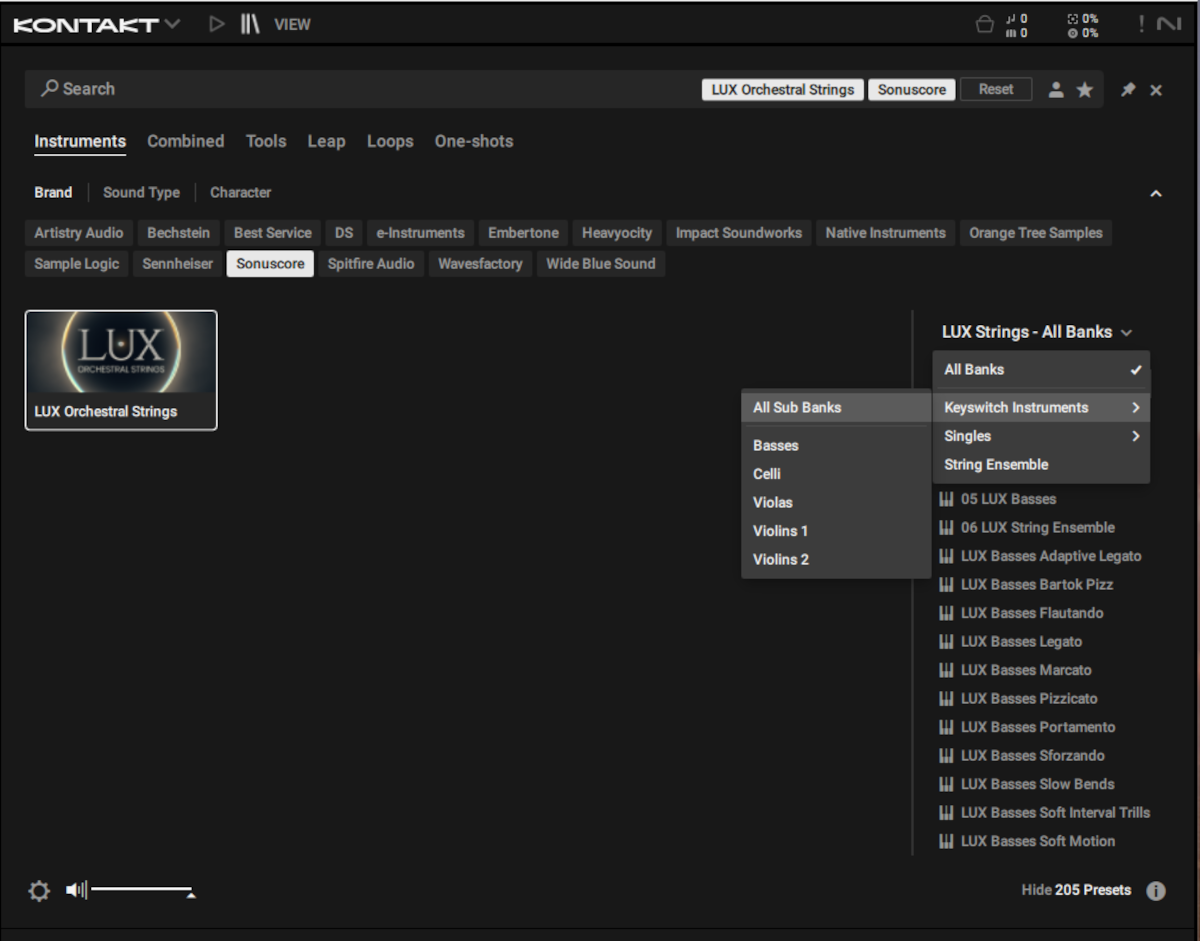This screenshot has width=1200, height=941.
Task: Filter favorites with star icon
Action: point(1084,90)
